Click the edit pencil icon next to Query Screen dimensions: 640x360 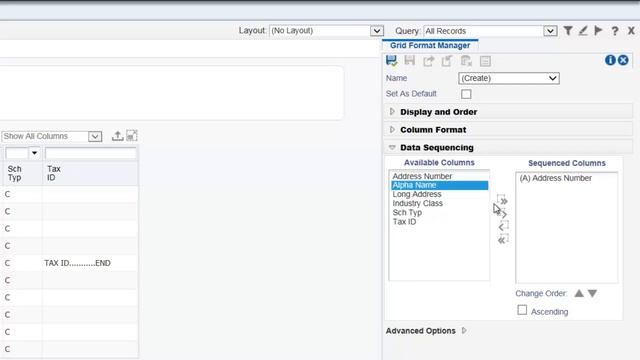coord(583,31)
